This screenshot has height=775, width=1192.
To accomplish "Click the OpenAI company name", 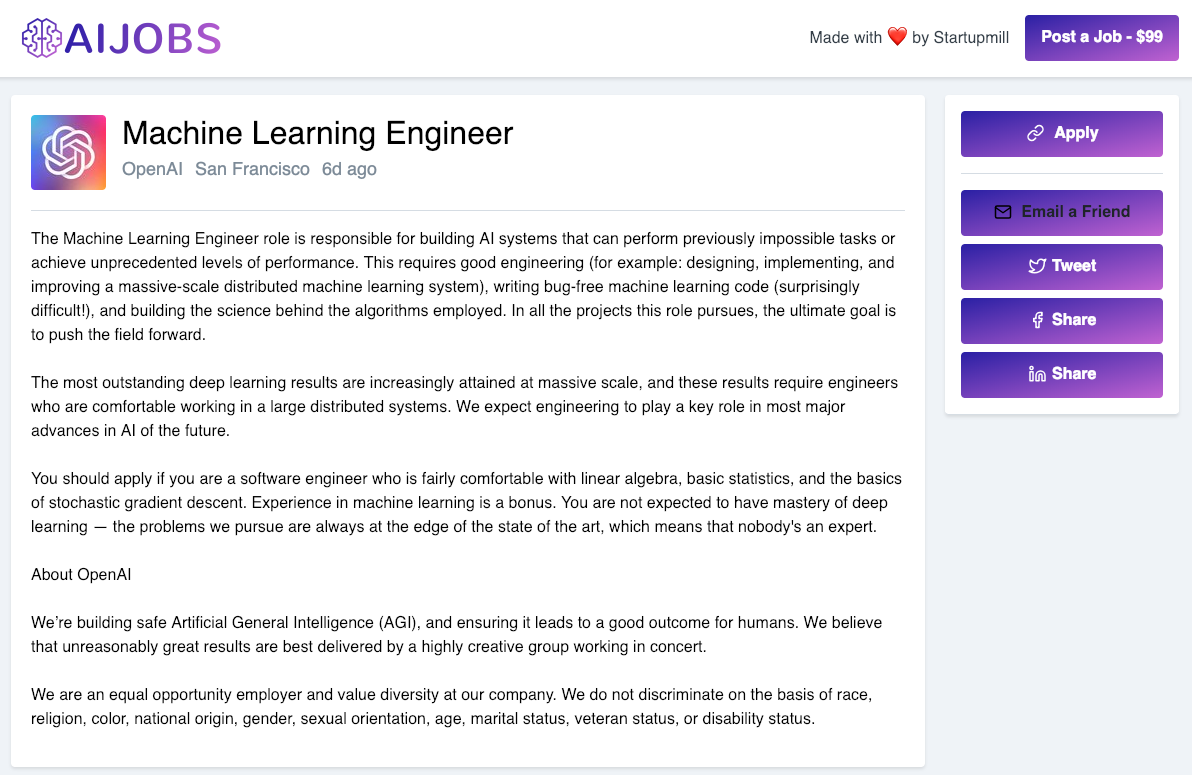I will [x=152, y=169].
